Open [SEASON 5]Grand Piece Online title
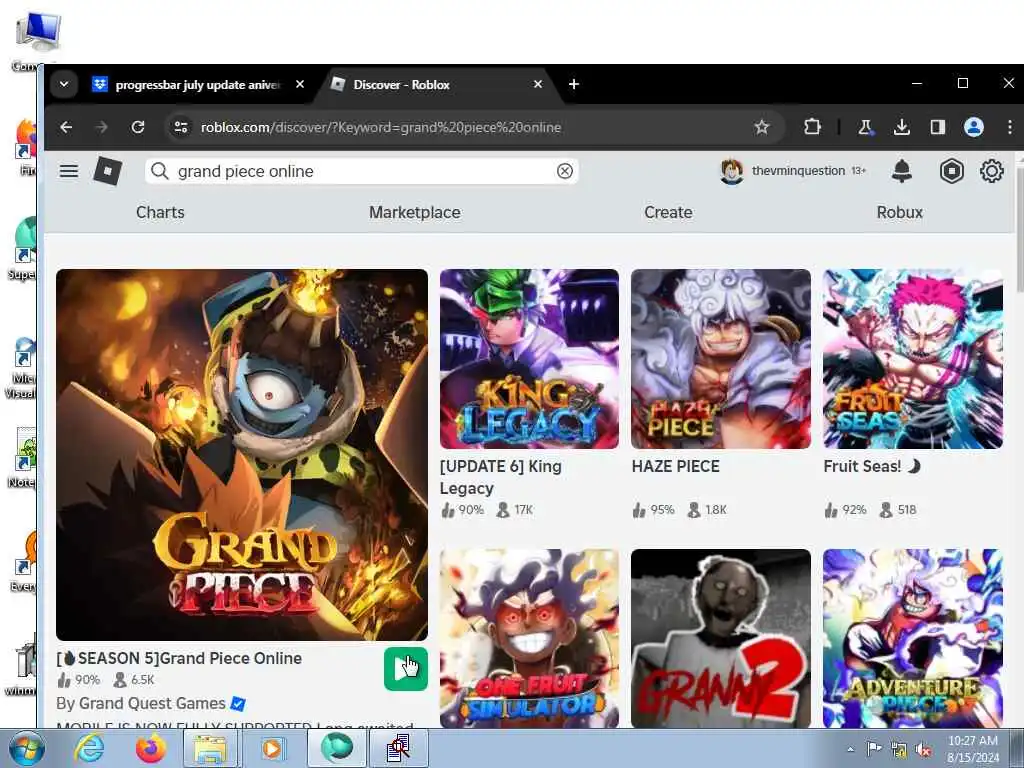 179,658
